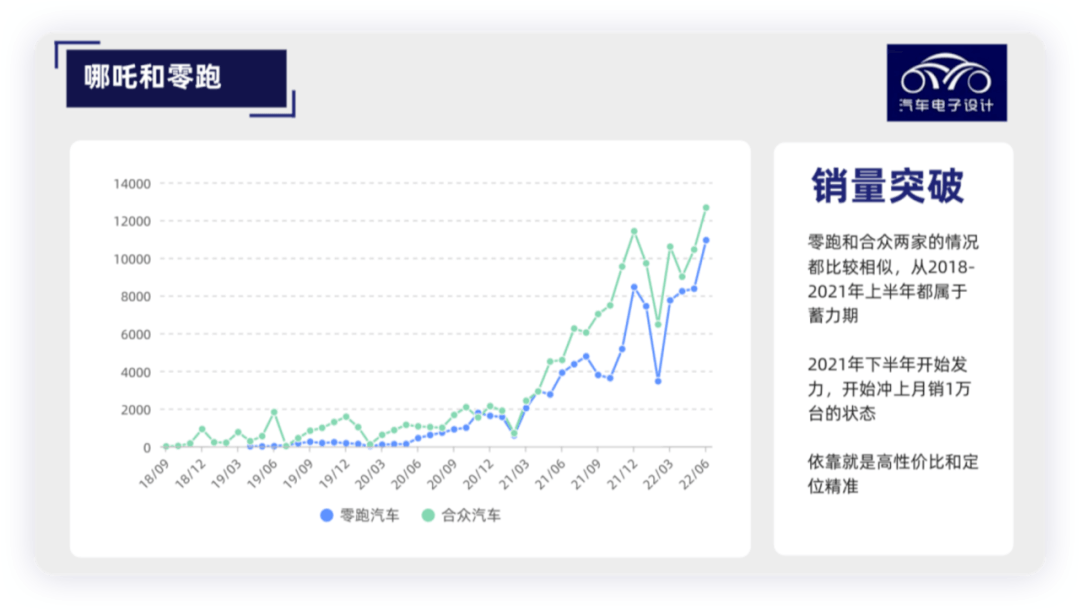Click the green data point at 21/12
Image resolution: width=1080 pixels, height=611 pixels.
[634, 231]
